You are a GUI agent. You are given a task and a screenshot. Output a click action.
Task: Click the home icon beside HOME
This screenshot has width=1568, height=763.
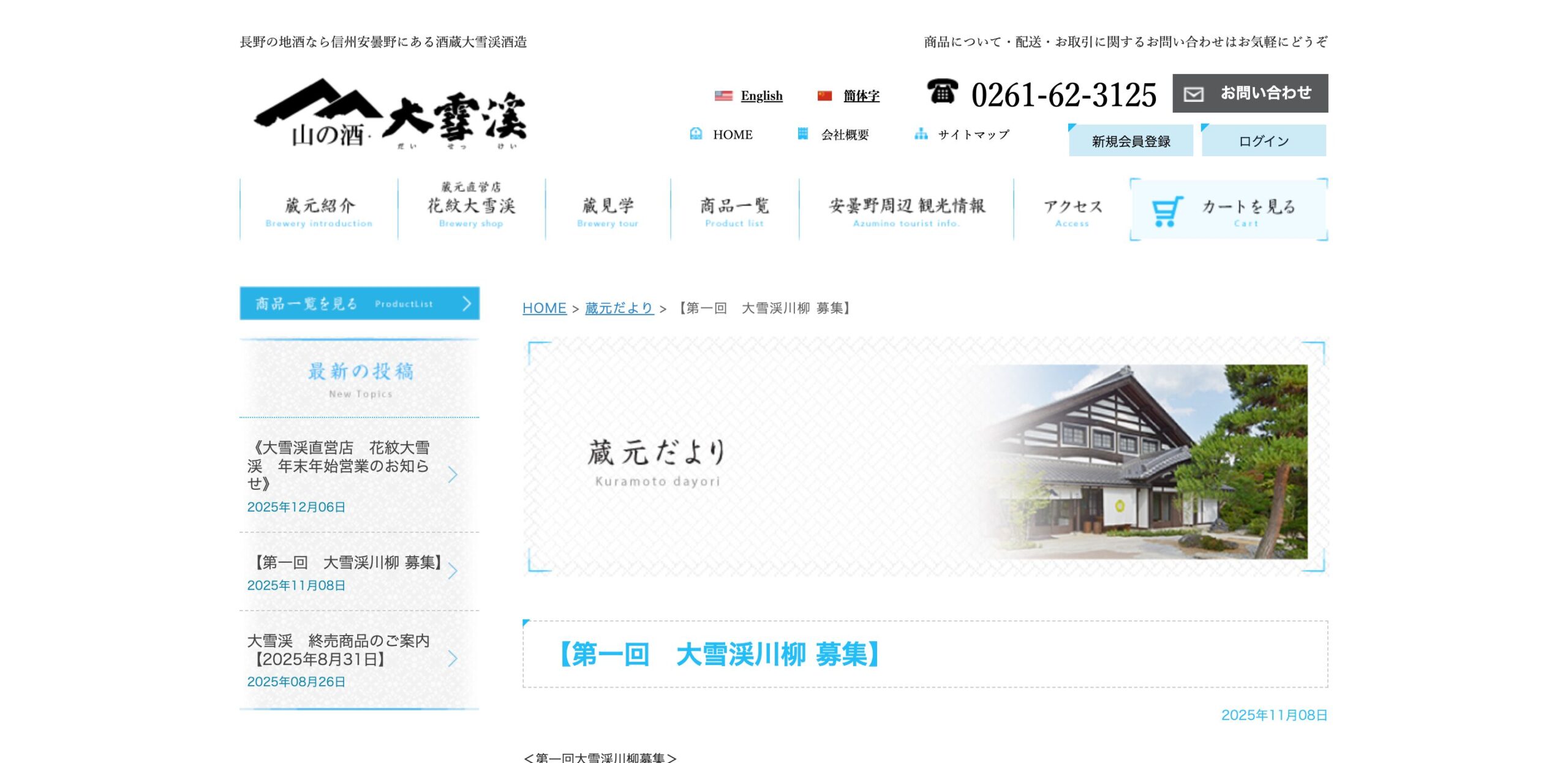click(696, 133)
